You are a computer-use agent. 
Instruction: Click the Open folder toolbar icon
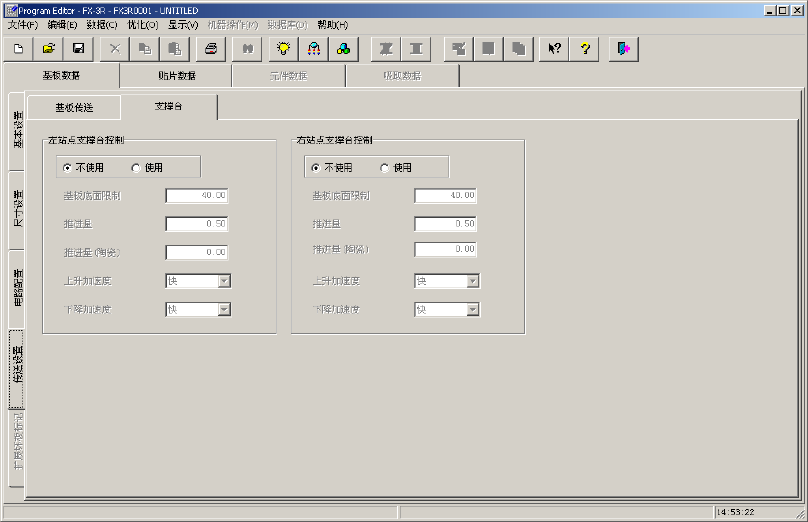coord(48,48)
